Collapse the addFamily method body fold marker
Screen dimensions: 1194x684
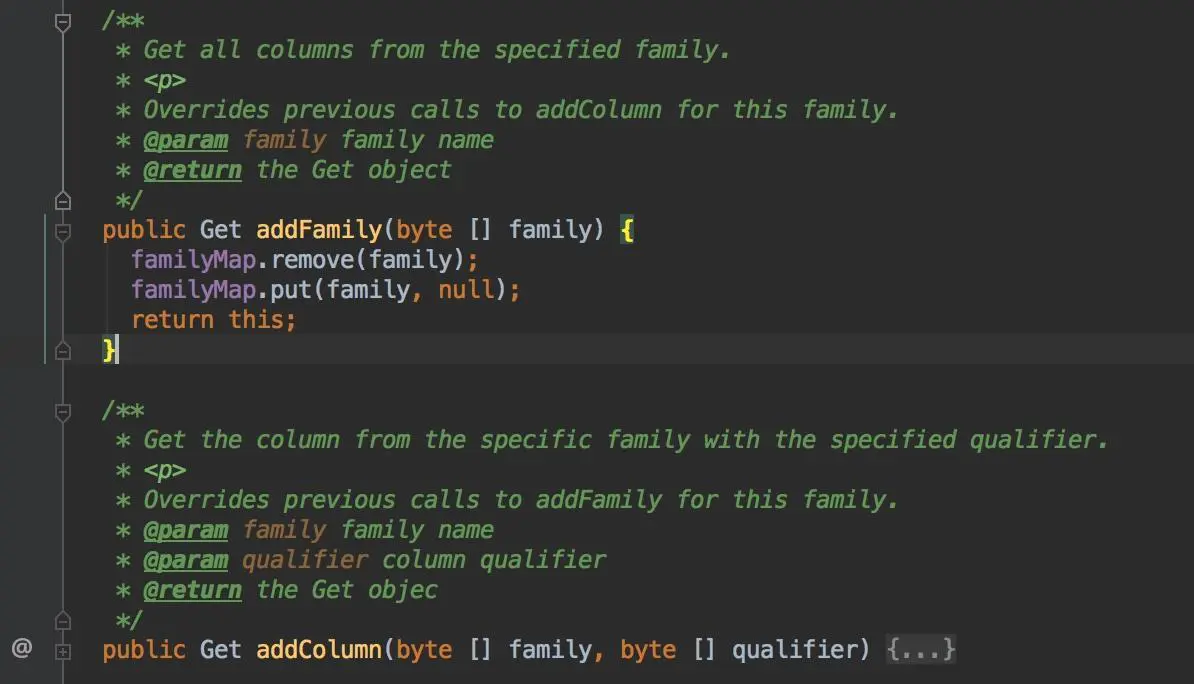point(63,231)
